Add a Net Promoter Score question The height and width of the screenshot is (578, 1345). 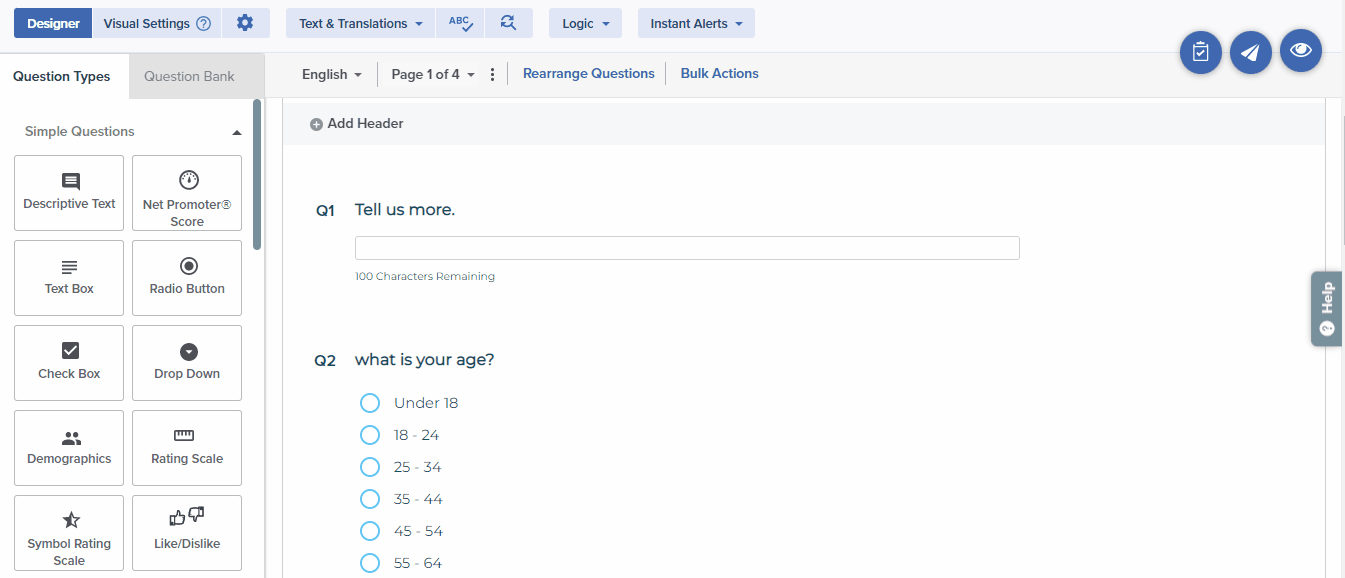(187, 193)
